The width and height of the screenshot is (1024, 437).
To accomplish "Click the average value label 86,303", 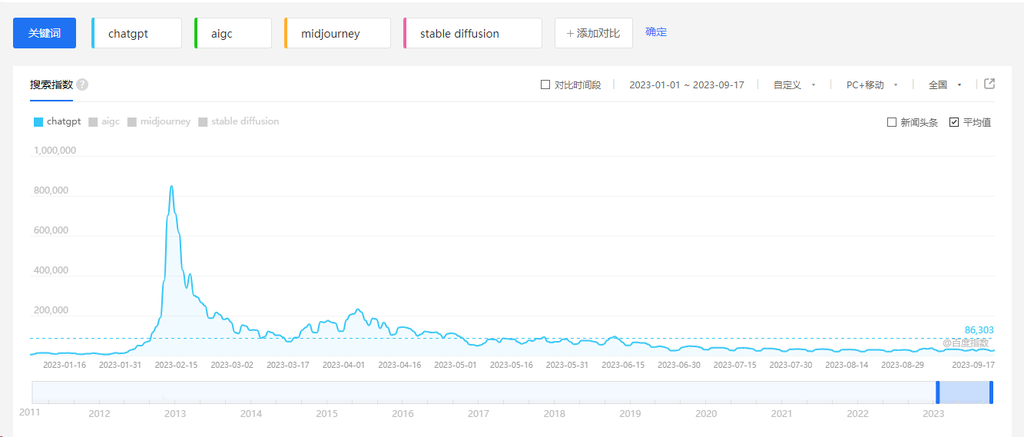I will 979,331.
